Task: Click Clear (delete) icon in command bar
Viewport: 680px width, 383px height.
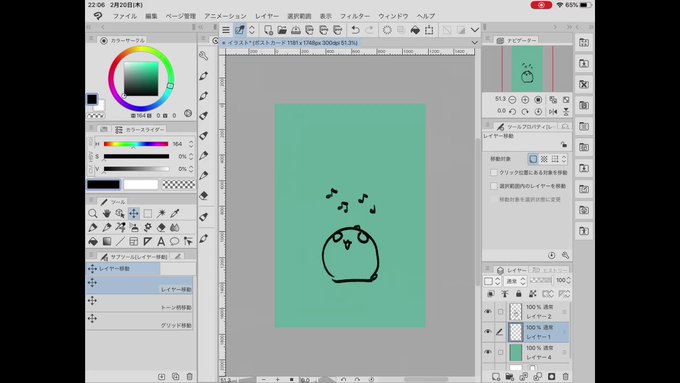Action: point(387,30)
